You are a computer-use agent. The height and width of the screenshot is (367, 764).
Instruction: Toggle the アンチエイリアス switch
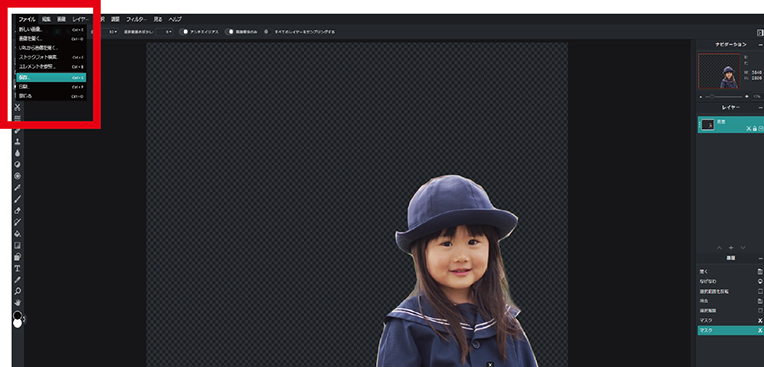[184, 32]
